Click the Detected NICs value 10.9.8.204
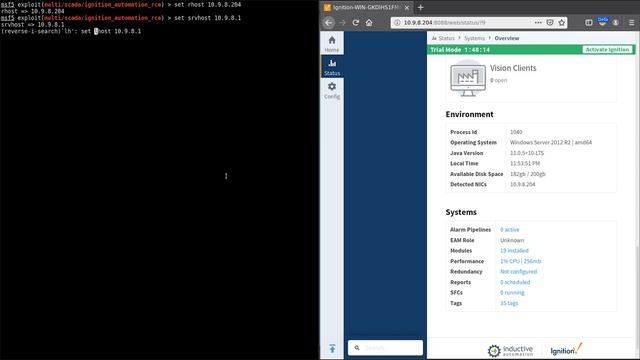640x360 pixels. [522, 184]
